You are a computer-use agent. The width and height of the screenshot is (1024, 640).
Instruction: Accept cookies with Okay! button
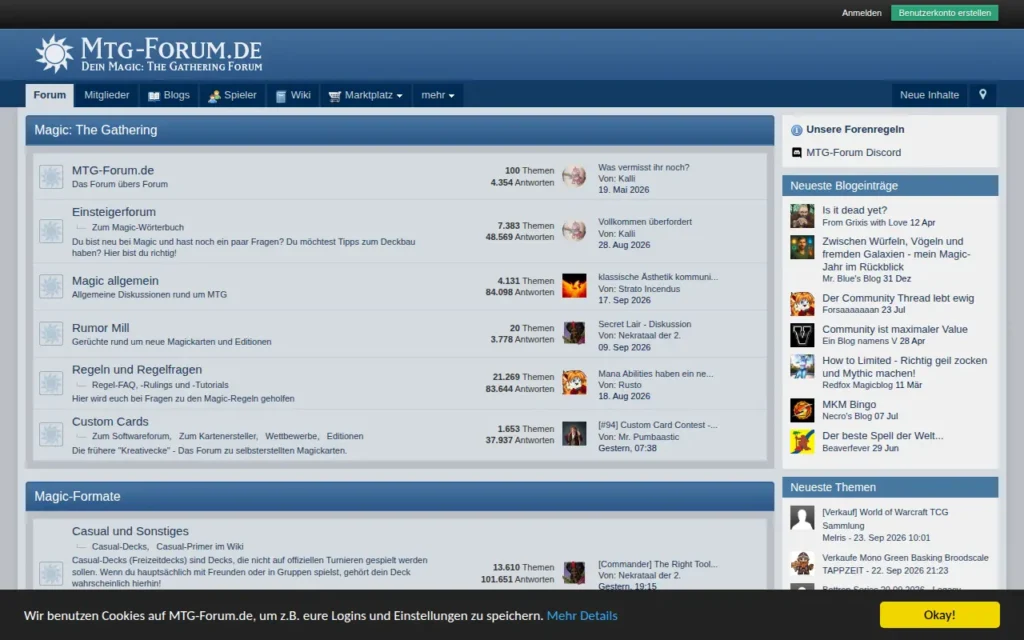(939, 615)
